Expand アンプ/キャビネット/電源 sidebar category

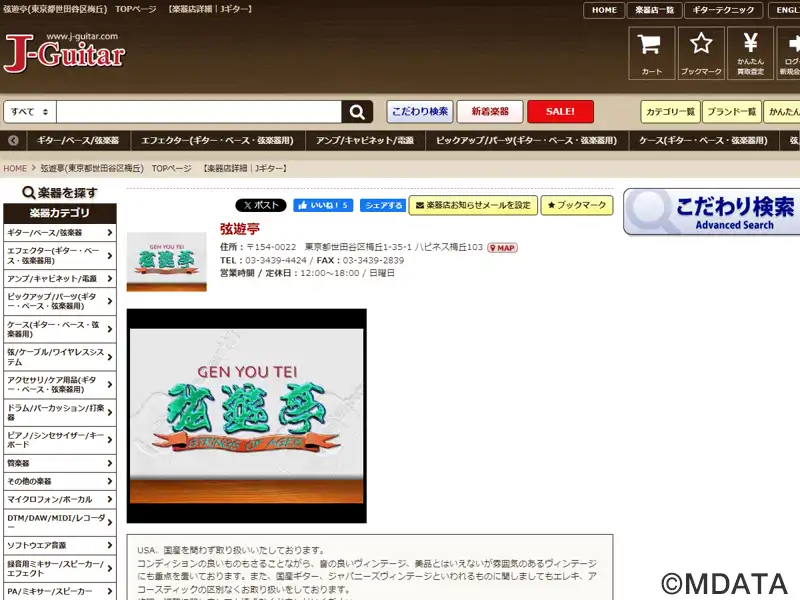[60, 279]
